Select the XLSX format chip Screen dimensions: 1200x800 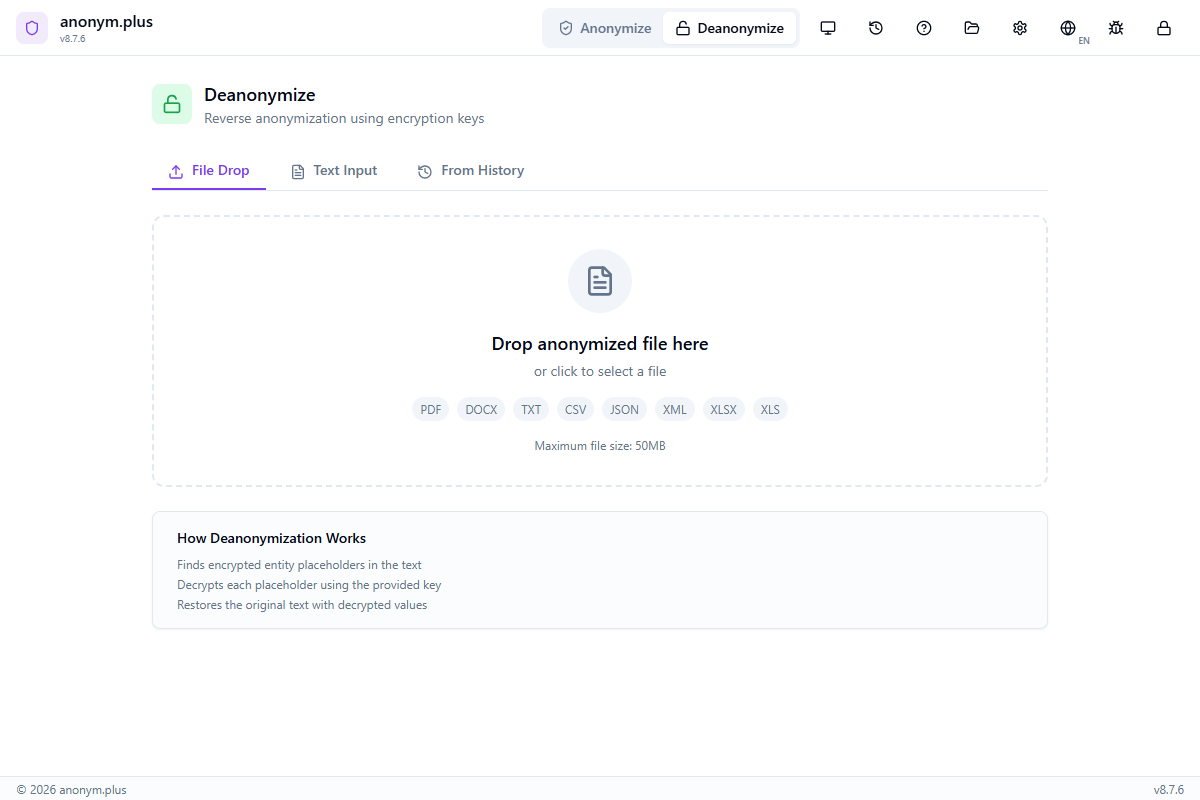tap(723, 409)
